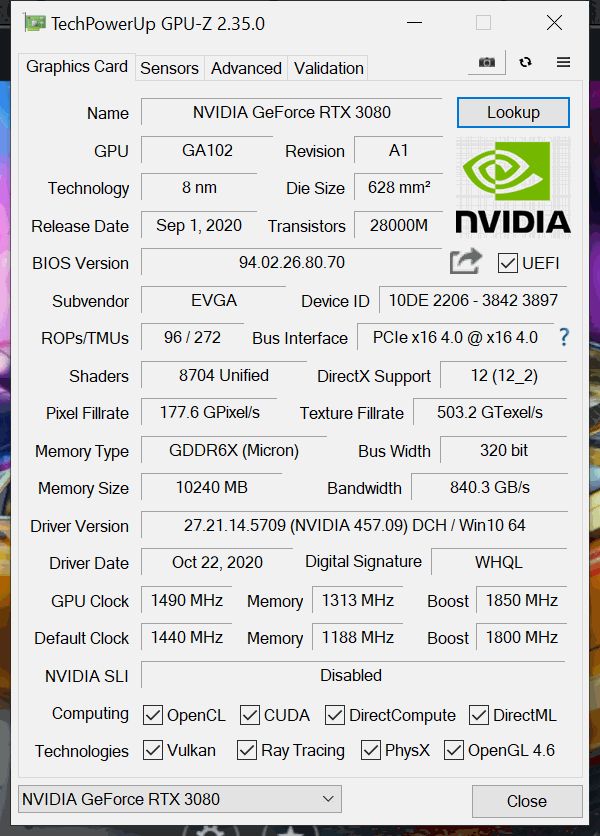Click the Digital Signature field WHQL
The image size is (600, 836).
[x=499, y=562]
